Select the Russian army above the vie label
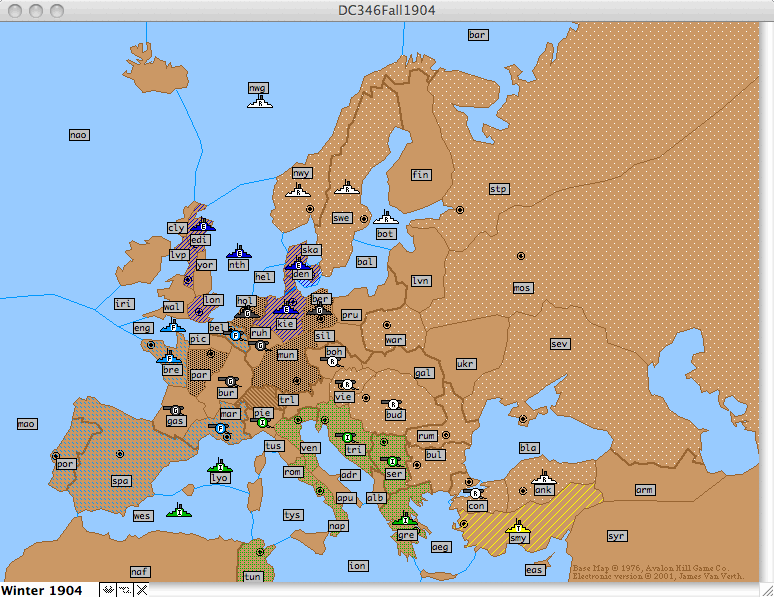 coord(347,384)
